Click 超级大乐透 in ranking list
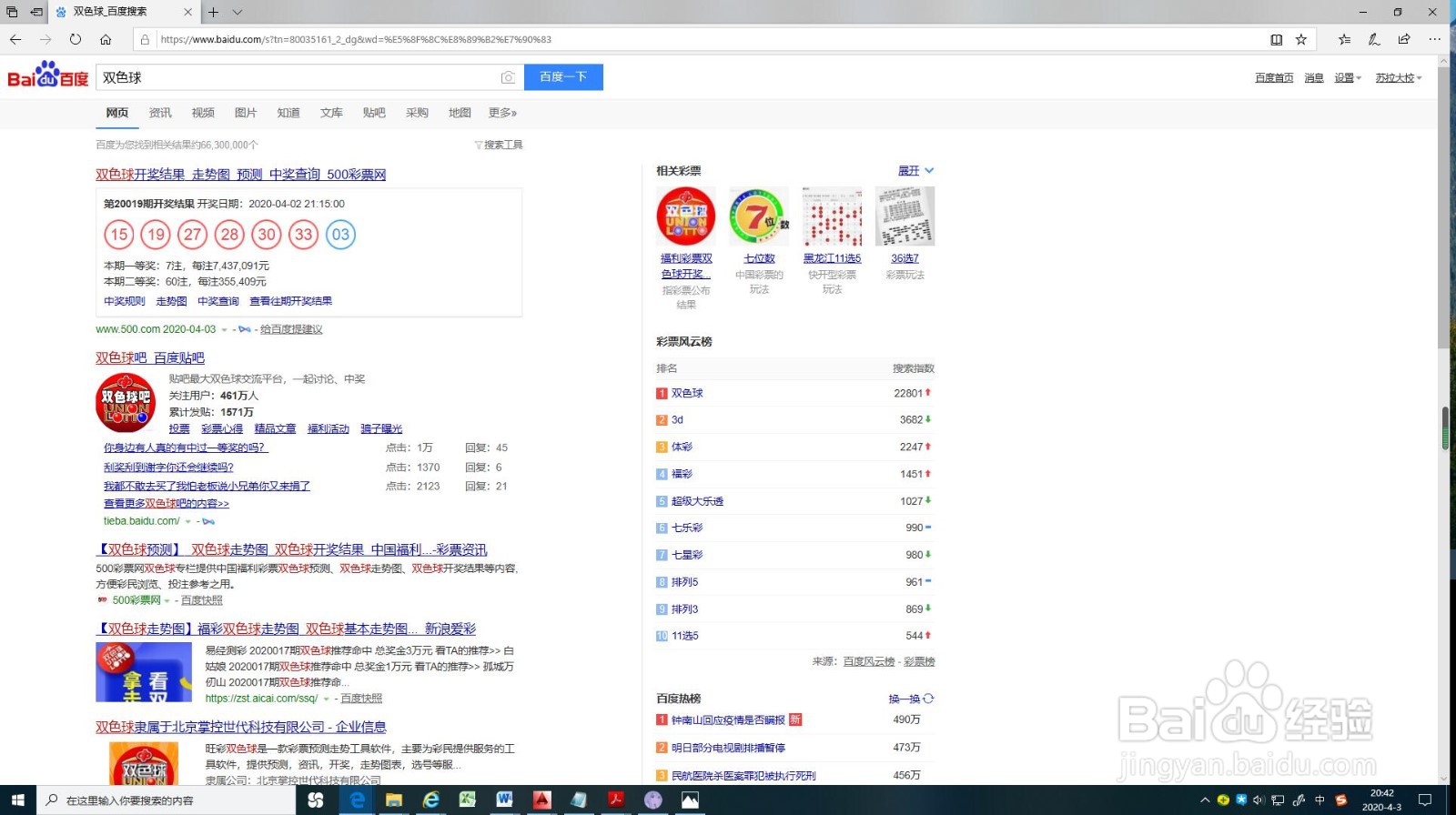The width and height of the screenshot is (1456, 815). pyautogui.click(x=697, y=501)
